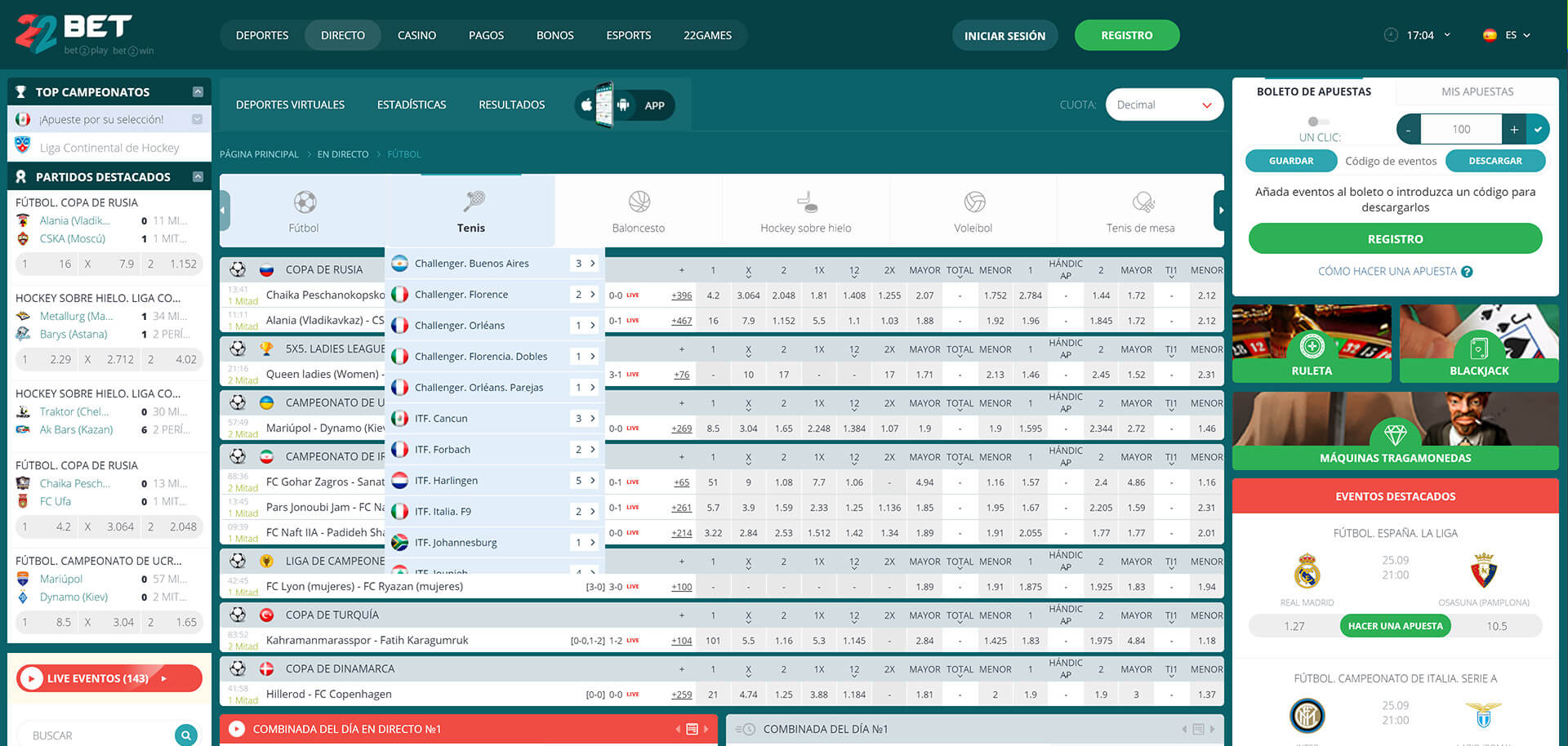This screenshot has height=746, width=1568.
Task: Open the Máquinas Tragamonedas thumbnail
Action: point(1395,430)
